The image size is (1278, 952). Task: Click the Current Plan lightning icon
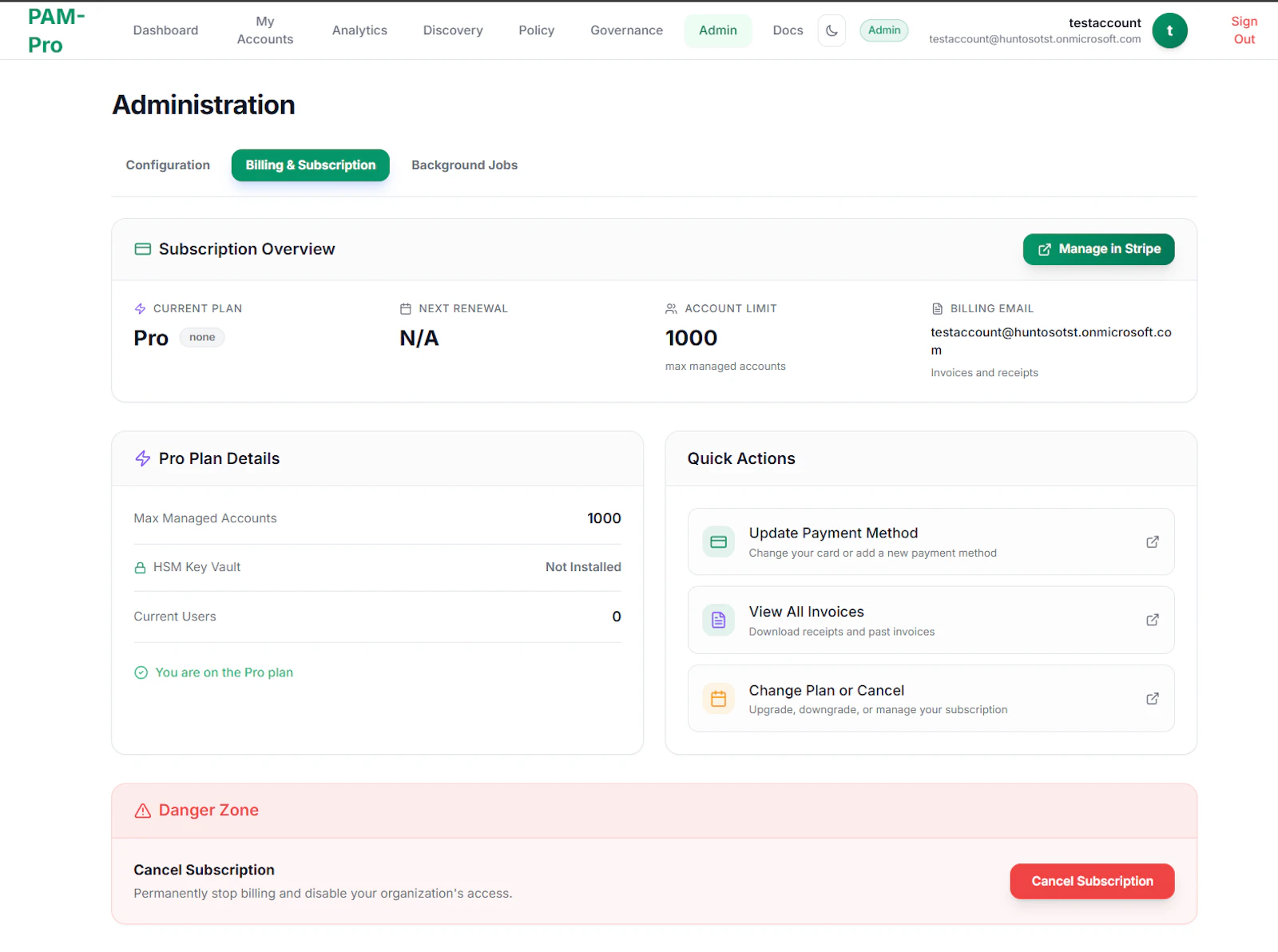point(141,308)
